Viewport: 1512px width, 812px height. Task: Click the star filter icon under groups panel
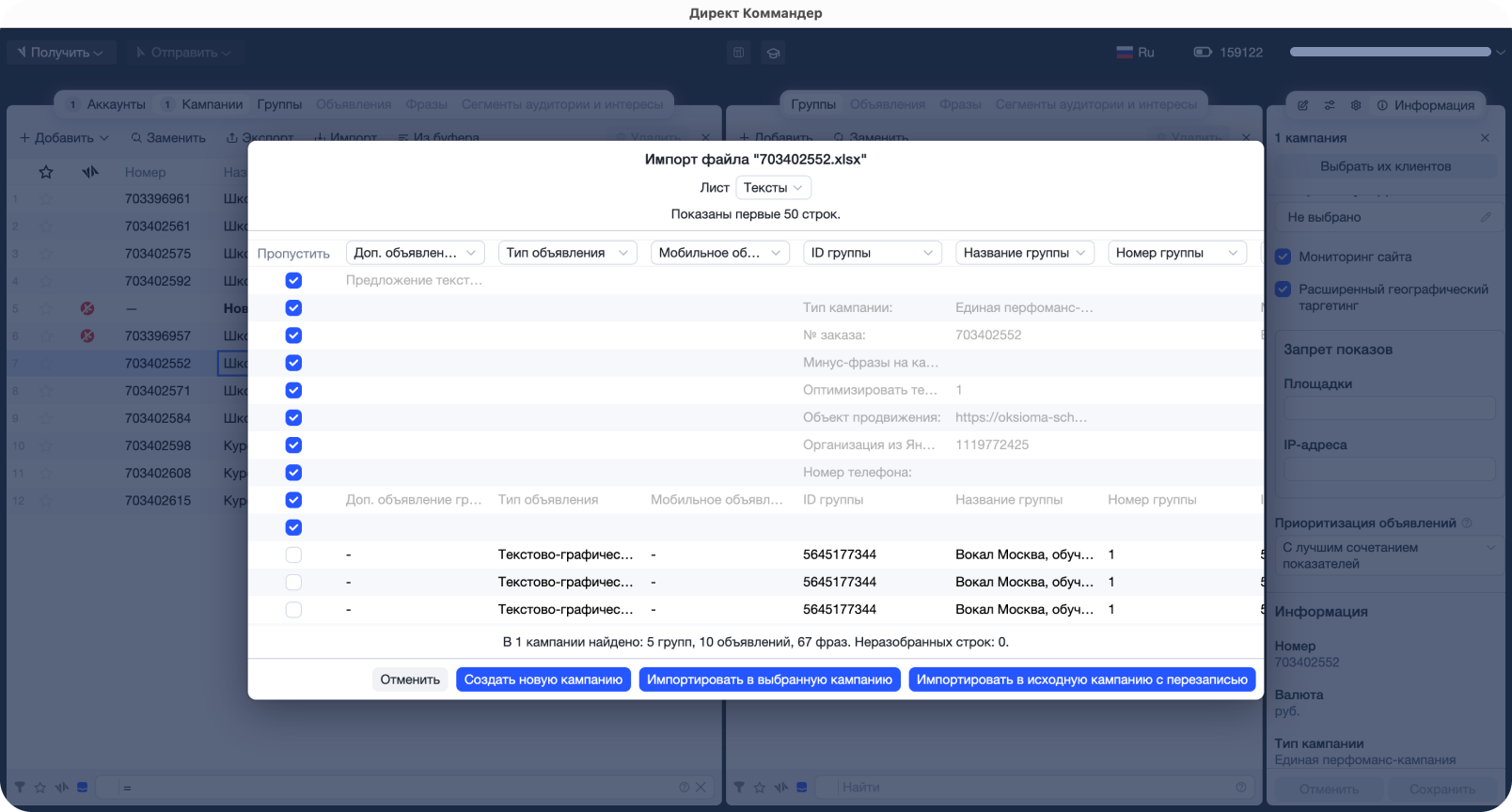pos(760,788)
